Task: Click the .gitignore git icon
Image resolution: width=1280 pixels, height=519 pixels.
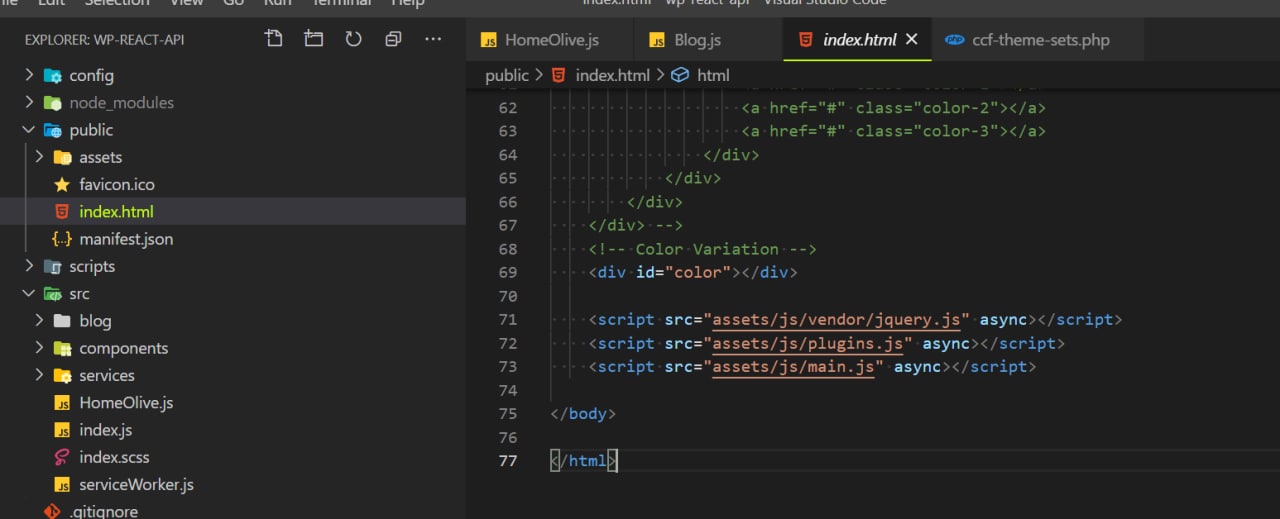Action: pyautogui.click(x=52, y=511)
